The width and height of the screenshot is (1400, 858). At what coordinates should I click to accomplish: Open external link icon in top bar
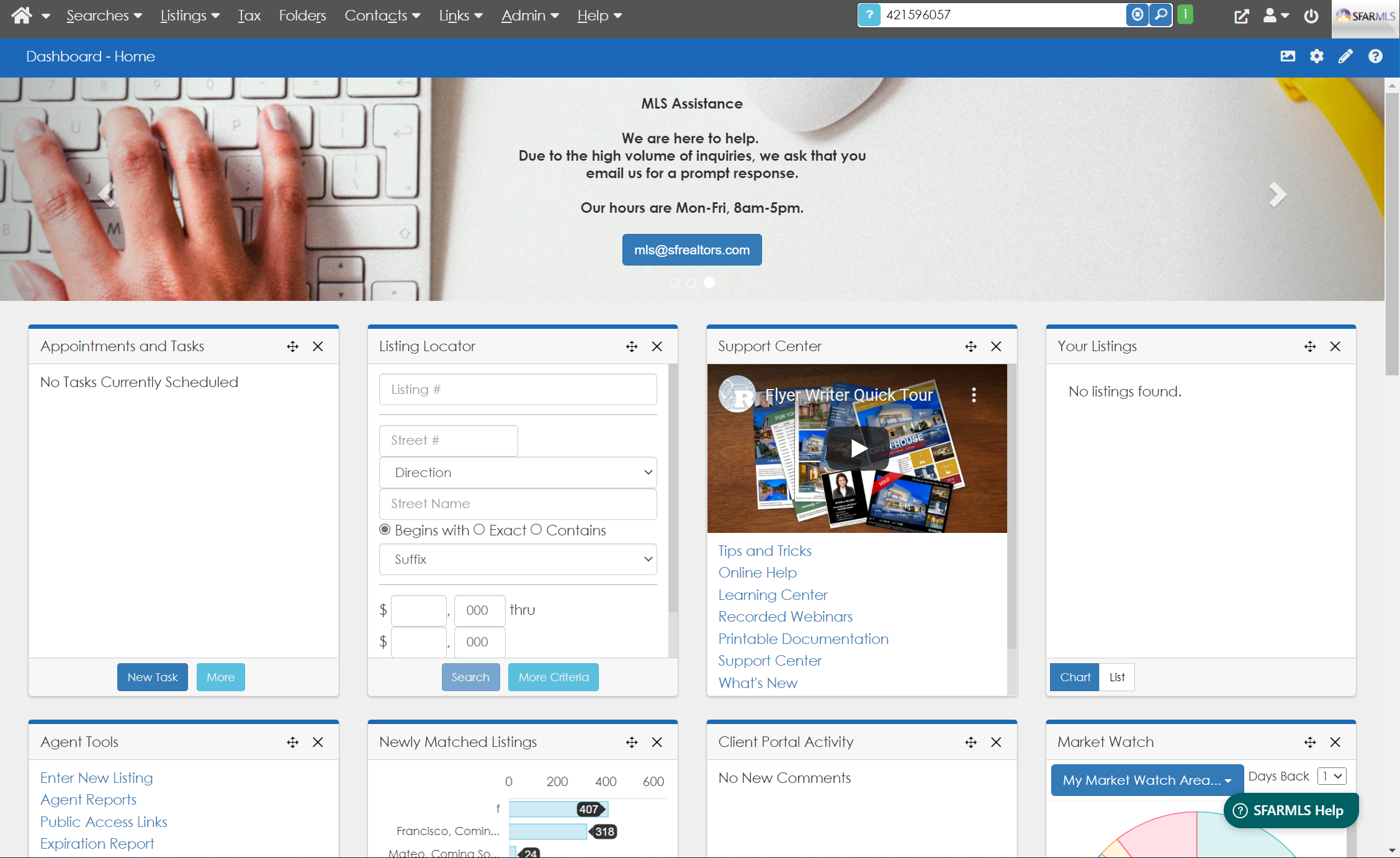tap(1241, 16)
